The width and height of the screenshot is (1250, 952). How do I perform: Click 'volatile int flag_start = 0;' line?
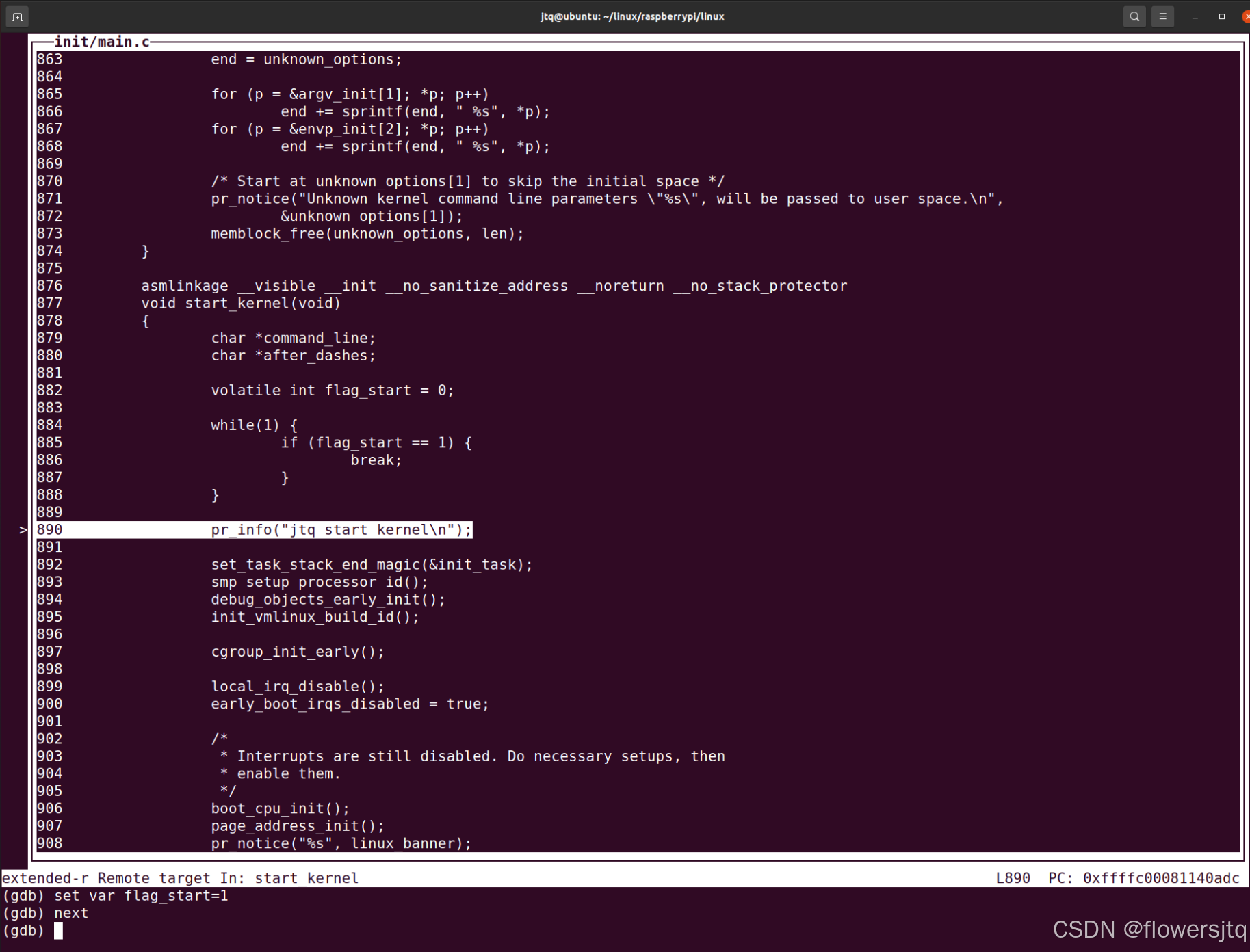click(x=333, y=391)
